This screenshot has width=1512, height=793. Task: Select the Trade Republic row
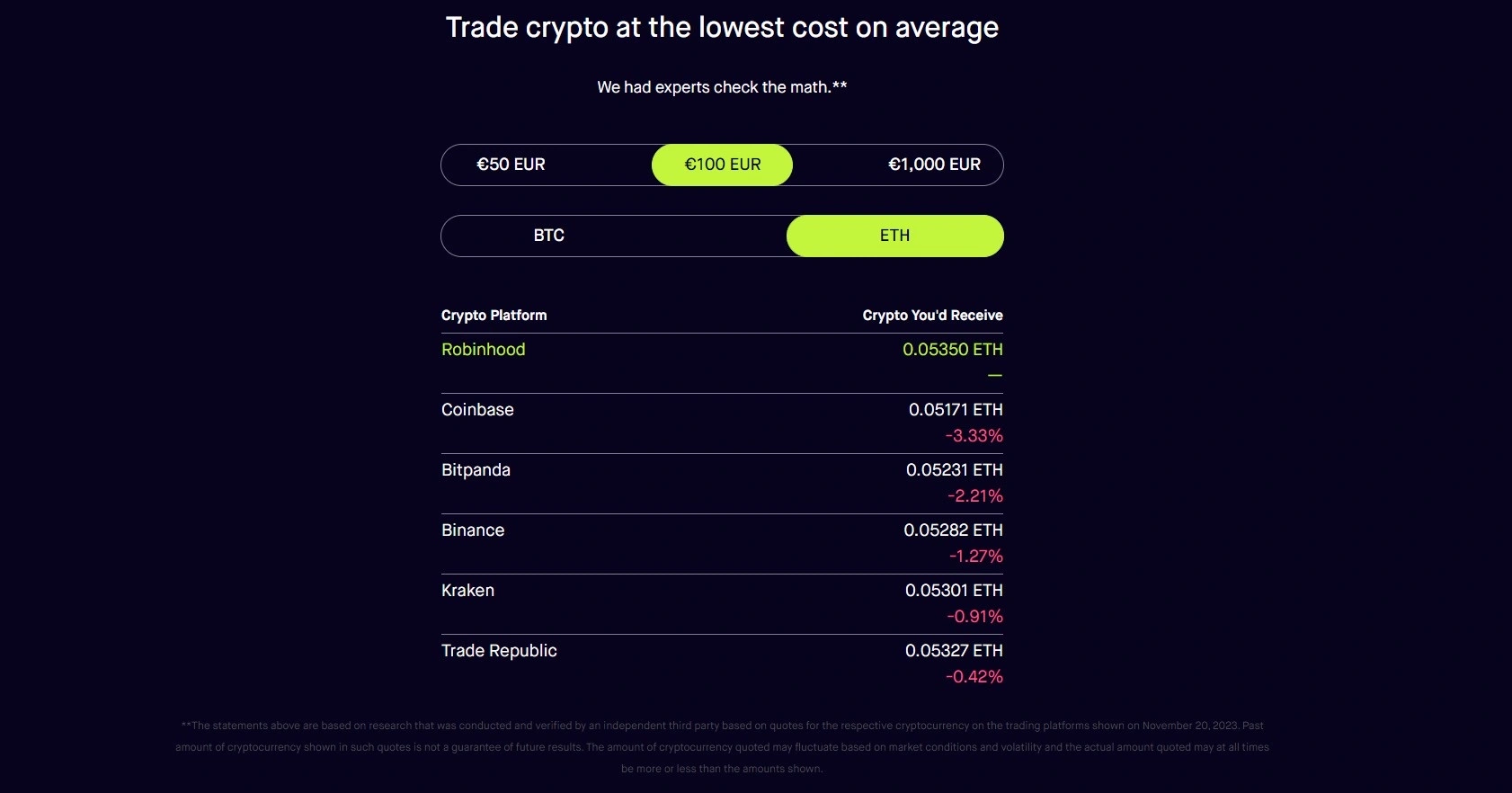499,651
